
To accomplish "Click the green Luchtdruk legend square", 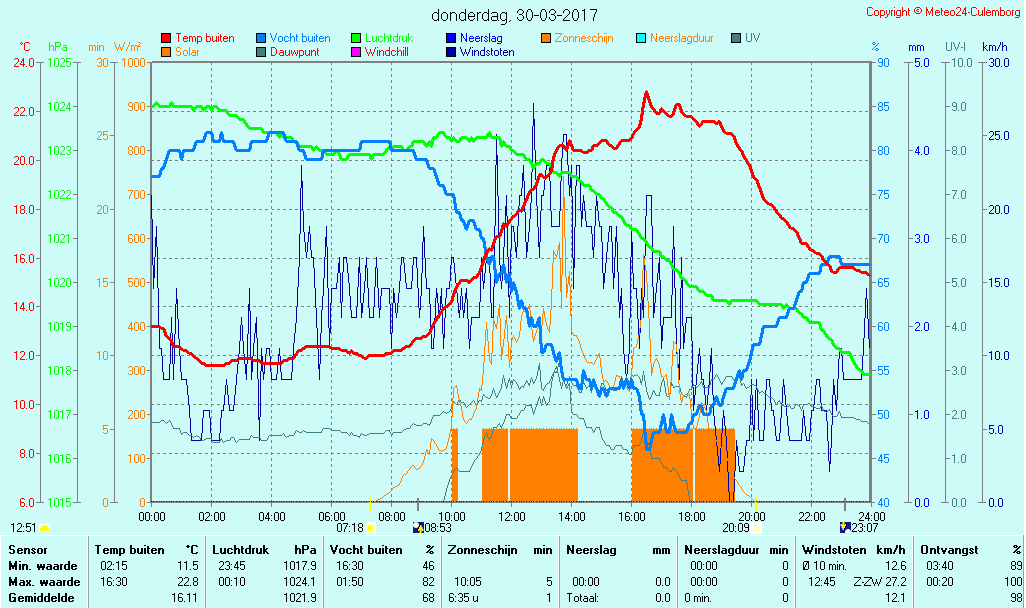I will (356, 38).
